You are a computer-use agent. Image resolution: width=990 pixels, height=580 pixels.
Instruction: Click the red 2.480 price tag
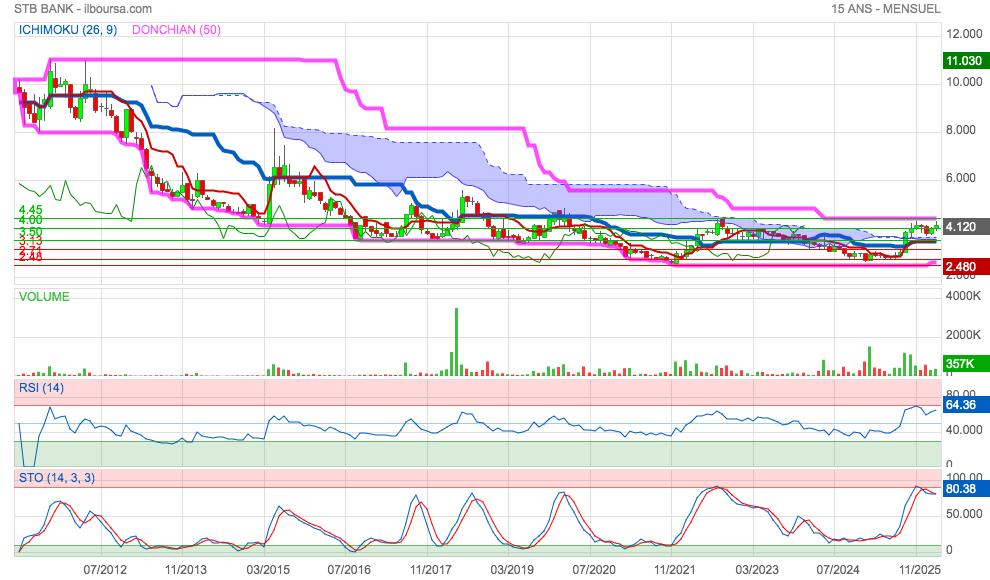click(x=965, y=266)
